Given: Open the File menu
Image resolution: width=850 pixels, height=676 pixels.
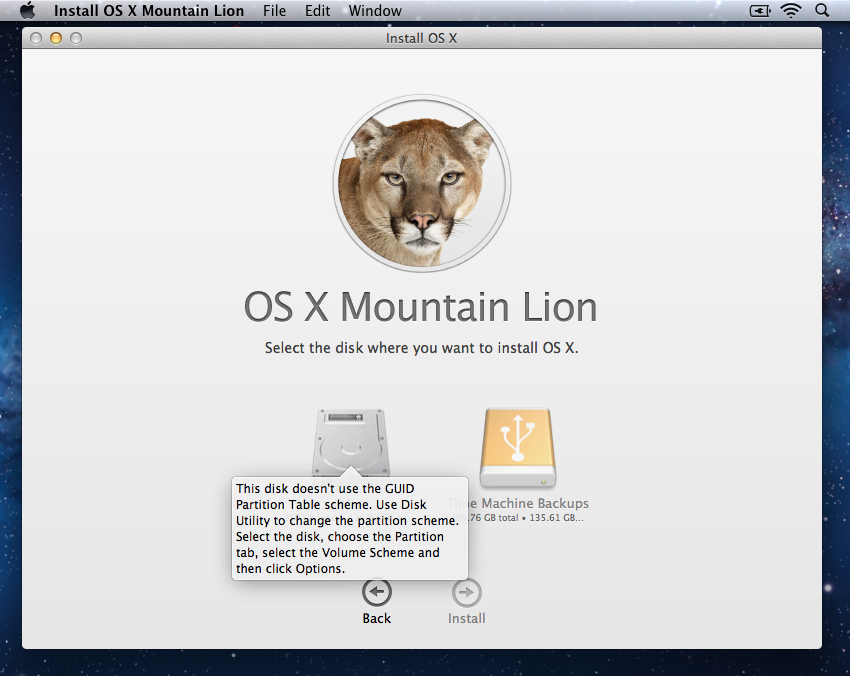Looking at the screenshot, I should pyautogui.click(x=274, y=11).
